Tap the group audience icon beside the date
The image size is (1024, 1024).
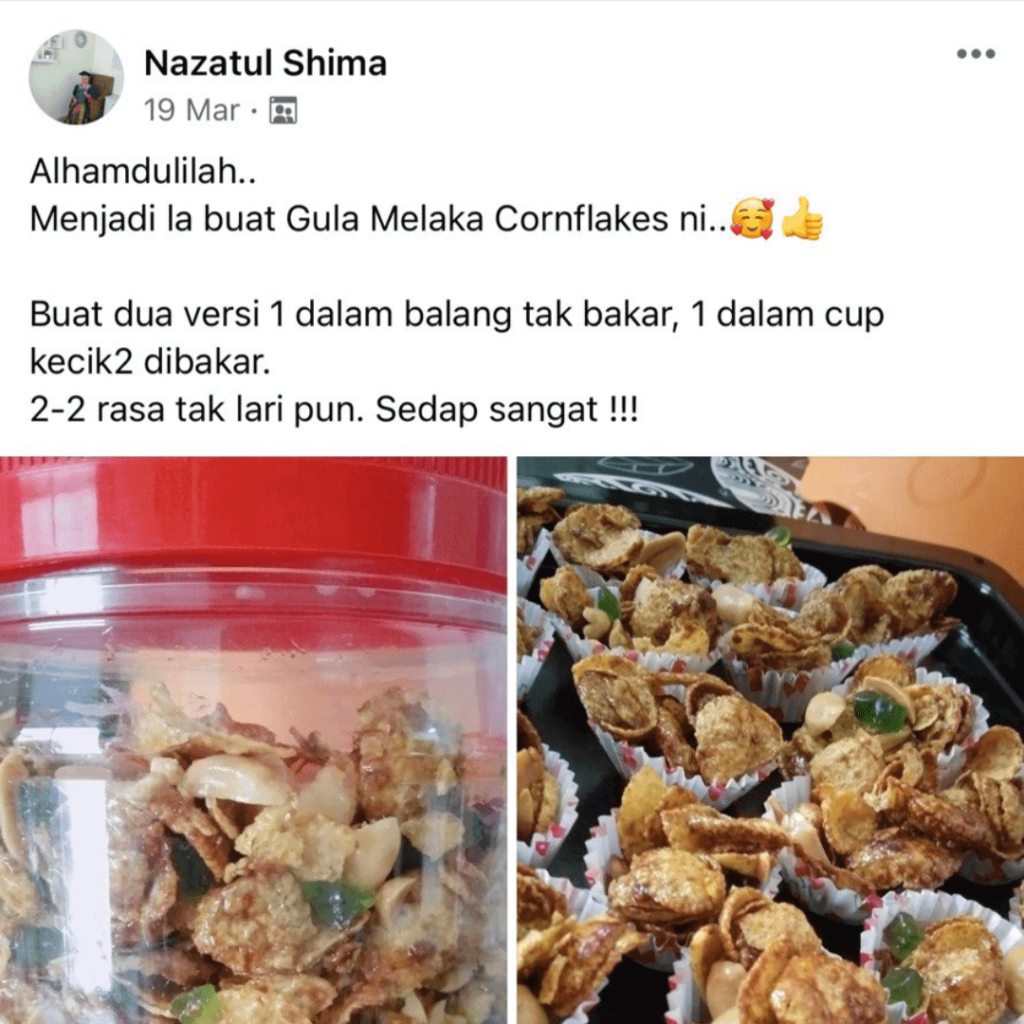point(283,110)
